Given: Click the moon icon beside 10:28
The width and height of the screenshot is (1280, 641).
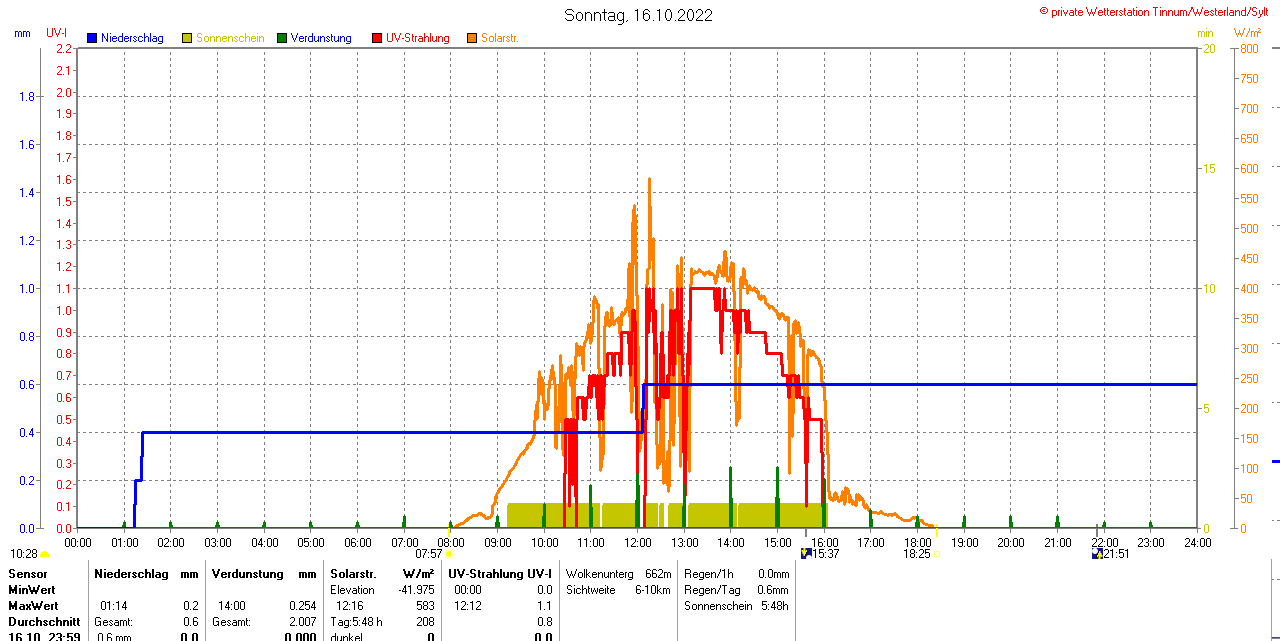Looking at the screenshot, I should (44, 553).
